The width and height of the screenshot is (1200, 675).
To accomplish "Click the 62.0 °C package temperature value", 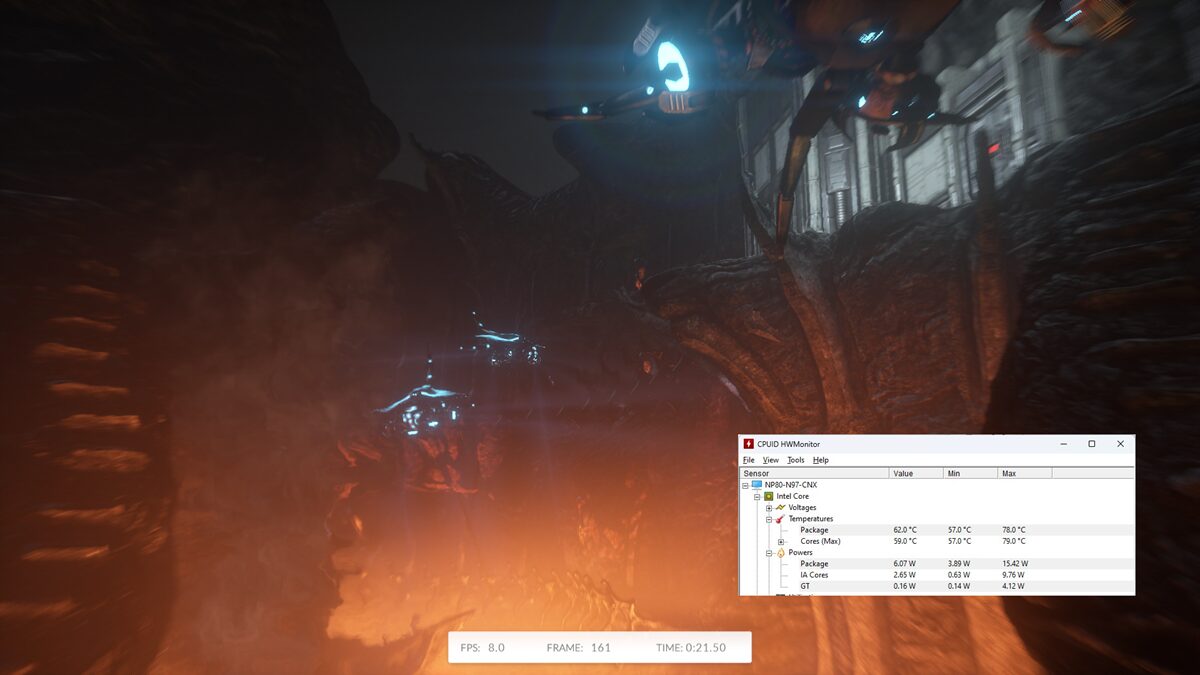I will pos(905,530).
